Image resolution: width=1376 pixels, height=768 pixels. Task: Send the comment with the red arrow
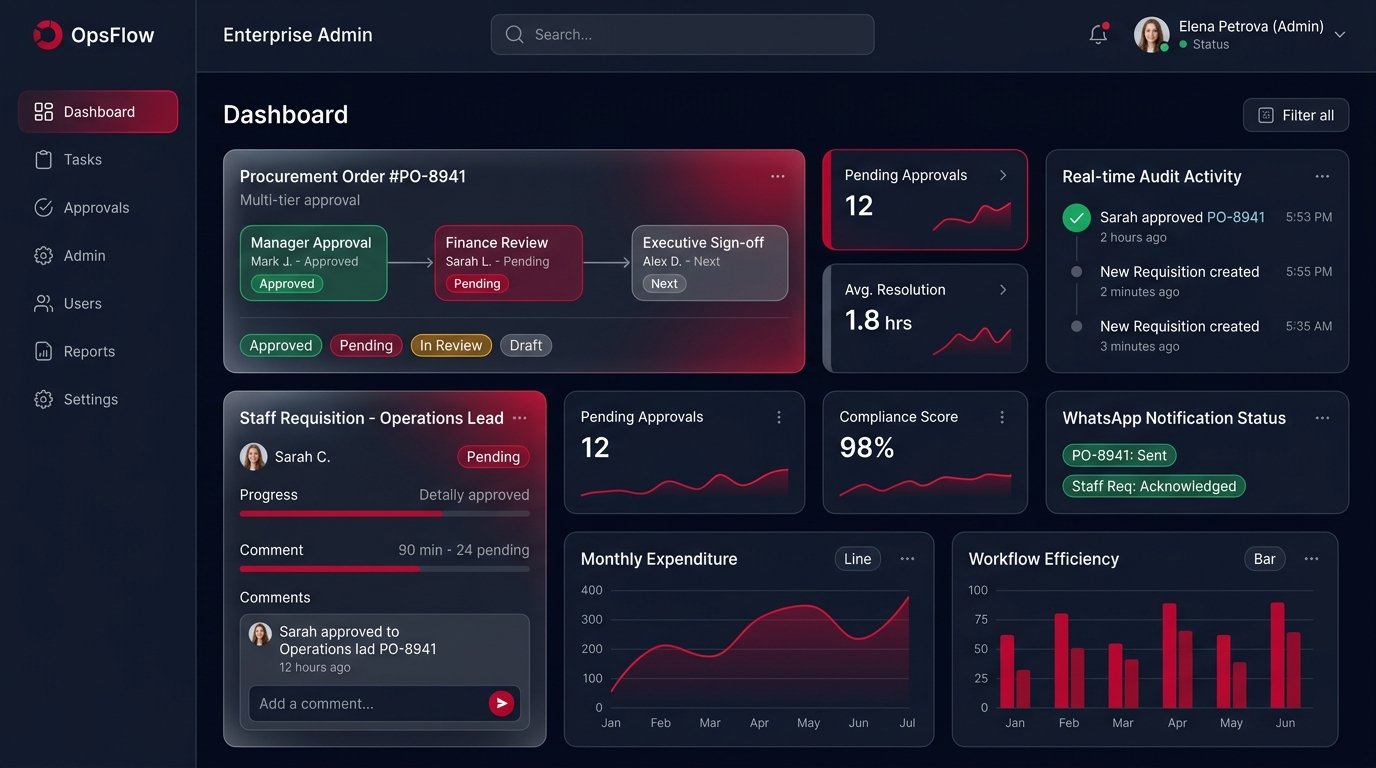click(x=501, y=704)
